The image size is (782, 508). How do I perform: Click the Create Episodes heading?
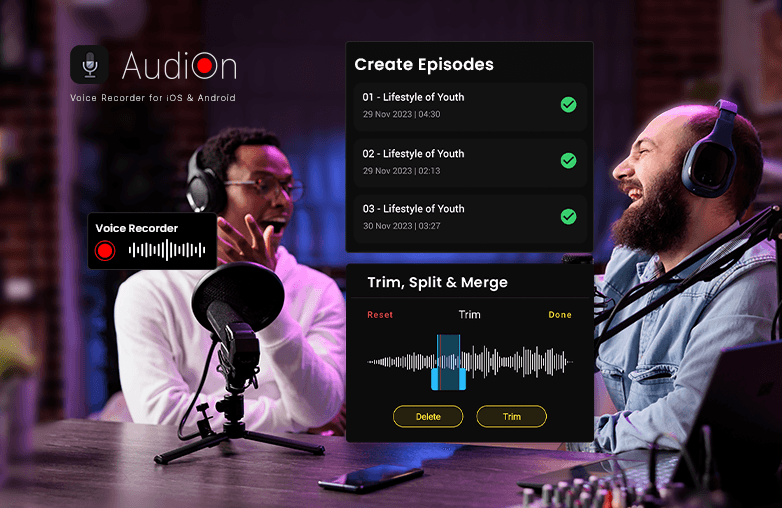tap(424, 64)
